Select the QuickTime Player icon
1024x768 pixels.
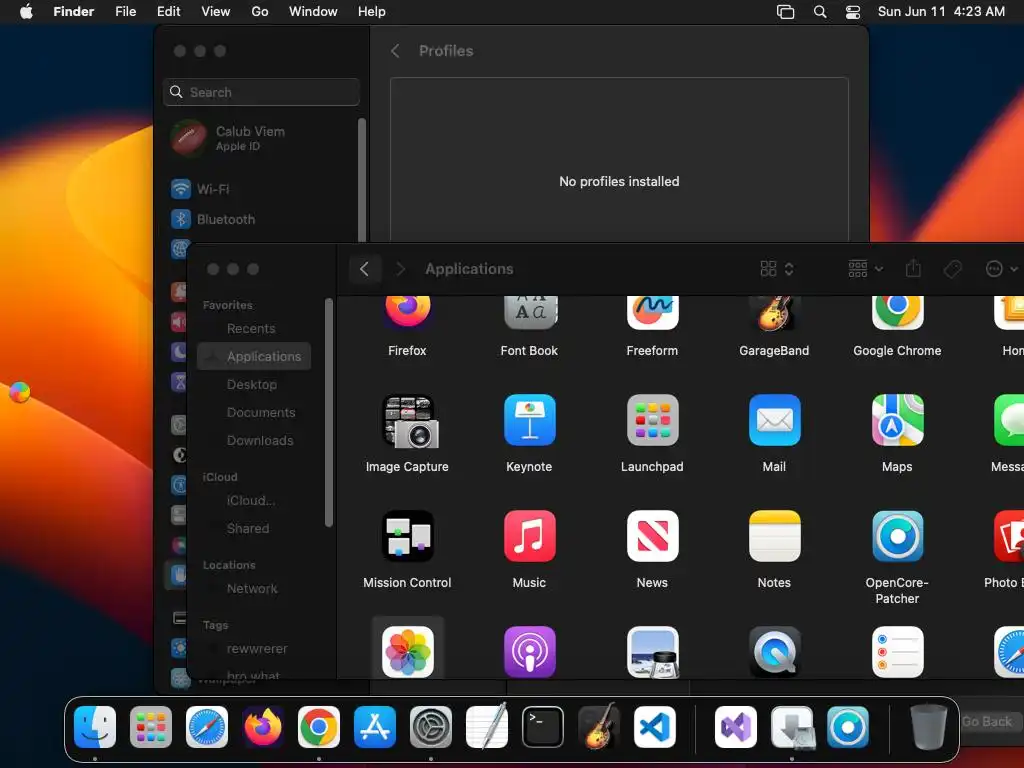774,652
